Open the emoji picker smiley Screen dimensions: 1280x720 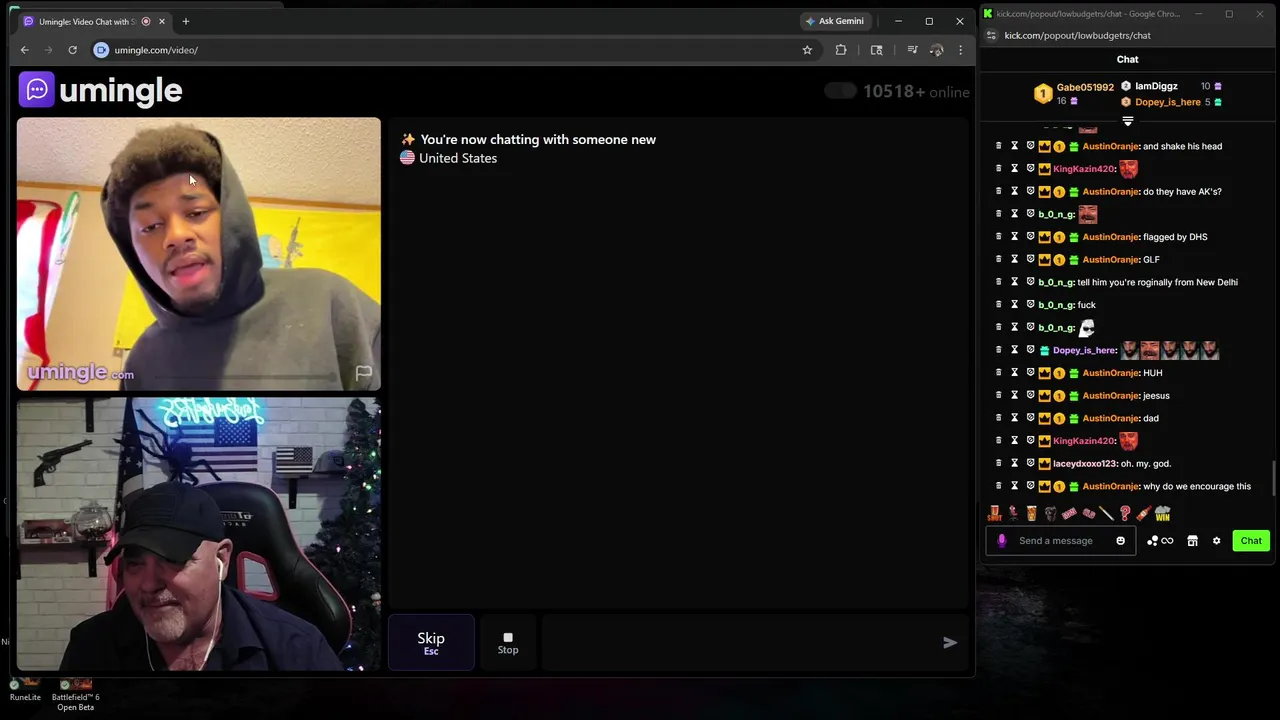pyautogui.click(x=1120, y=541)
